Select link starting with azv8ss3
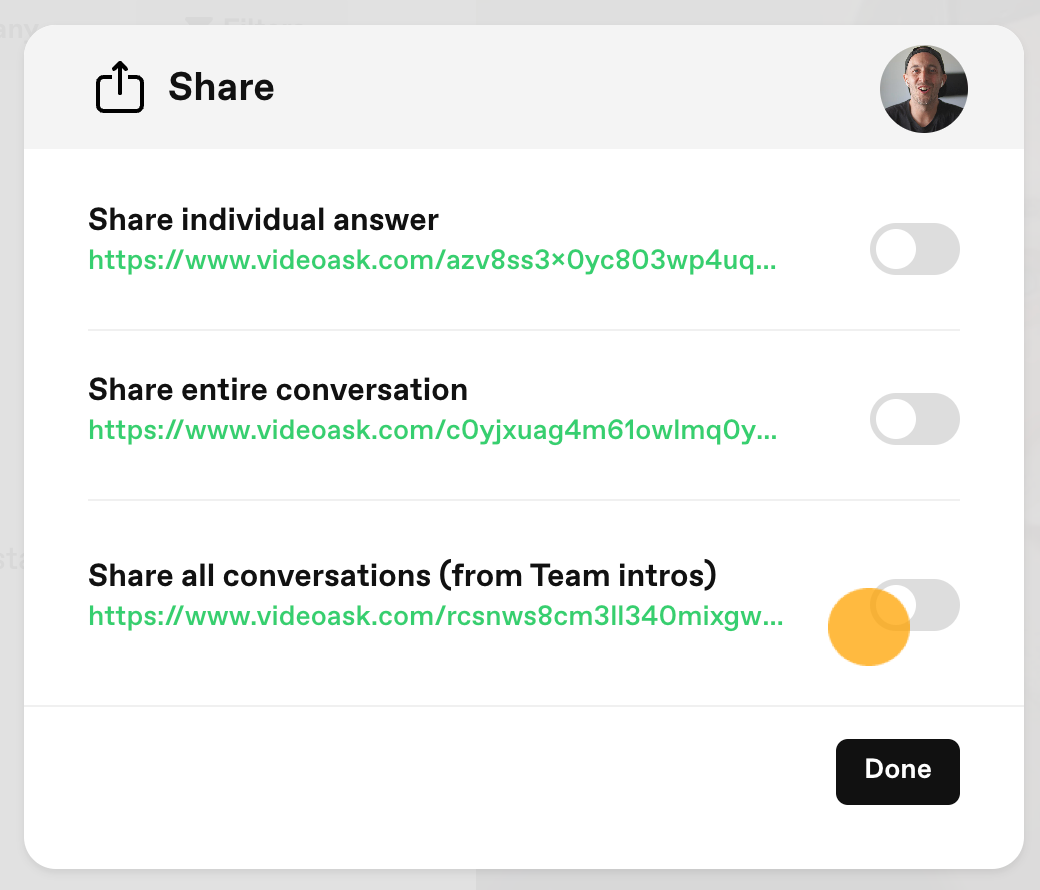This screenshot has height=890, width=1040. (432, 260)
